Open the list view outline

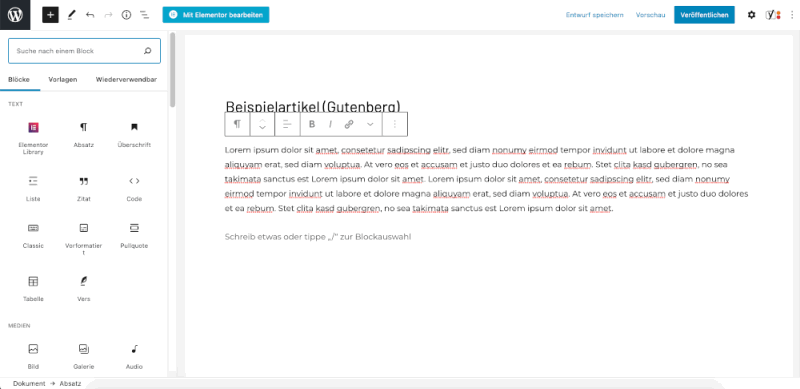coord(145,15)
